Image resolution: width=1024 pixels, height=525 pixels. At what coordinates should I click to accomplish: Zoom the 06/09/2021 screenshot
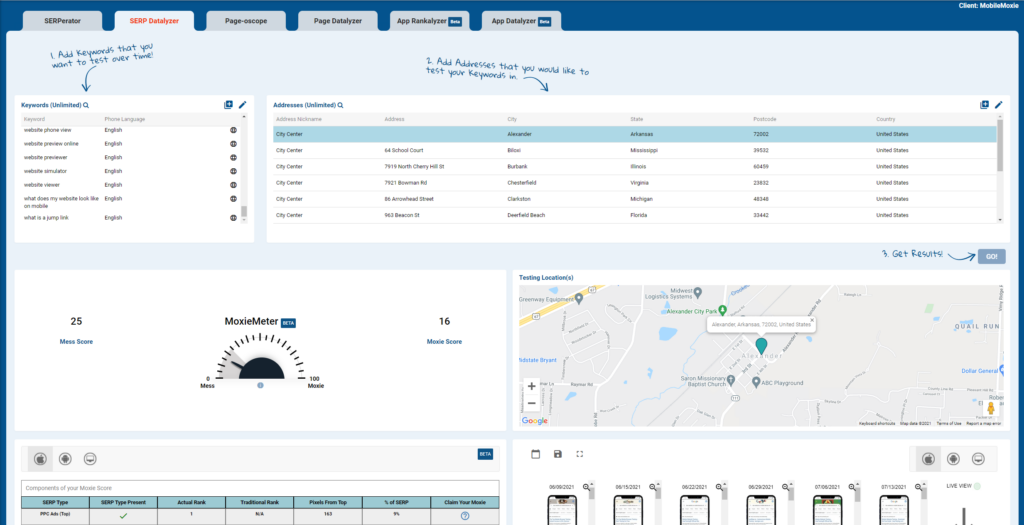tap(586, 487)
